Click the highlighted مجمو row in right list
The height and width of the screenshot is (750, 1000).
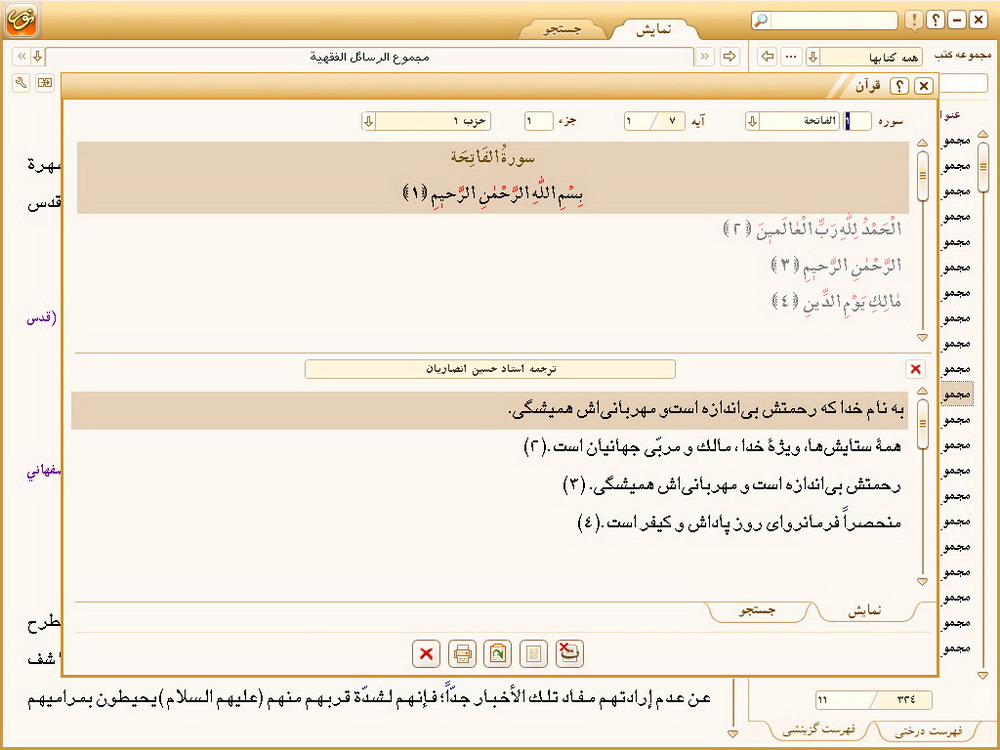[x=957, y=394]
